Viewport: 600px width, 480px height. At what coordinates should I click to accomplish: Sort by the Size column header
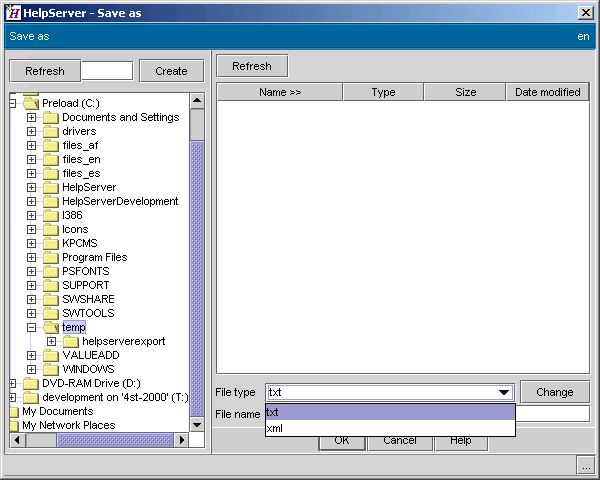465,92
